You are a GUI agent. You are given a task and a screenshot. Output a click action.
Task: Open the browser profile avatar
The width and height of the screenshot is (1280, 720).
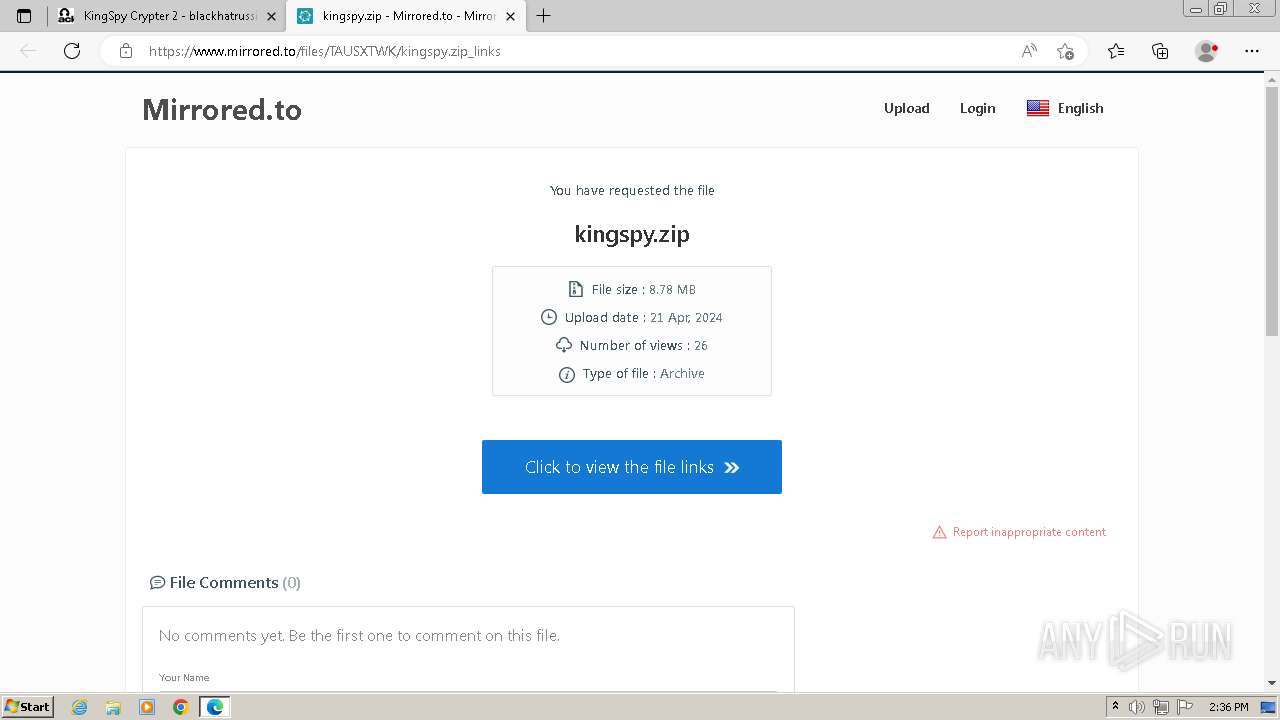pyautogui.click(x=1207, y=51)
